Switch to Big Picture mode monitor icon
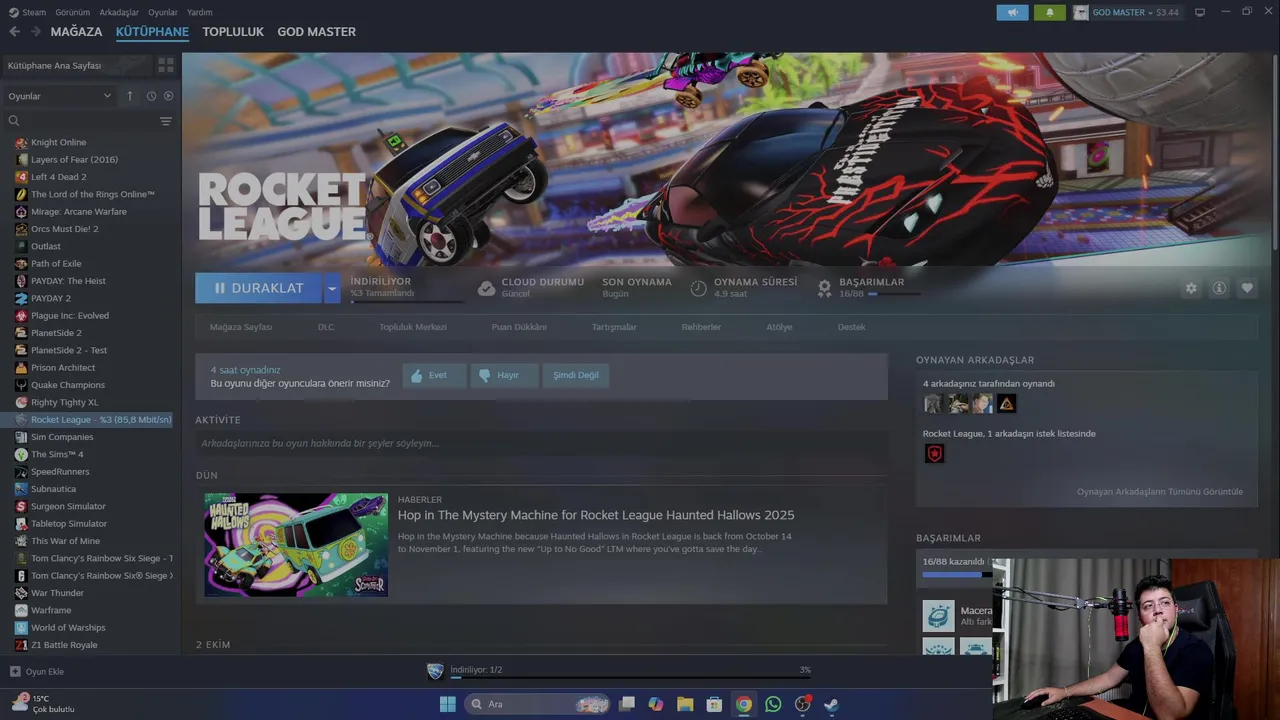The width and height of the screenshot is (1280, 720). 1200,12
